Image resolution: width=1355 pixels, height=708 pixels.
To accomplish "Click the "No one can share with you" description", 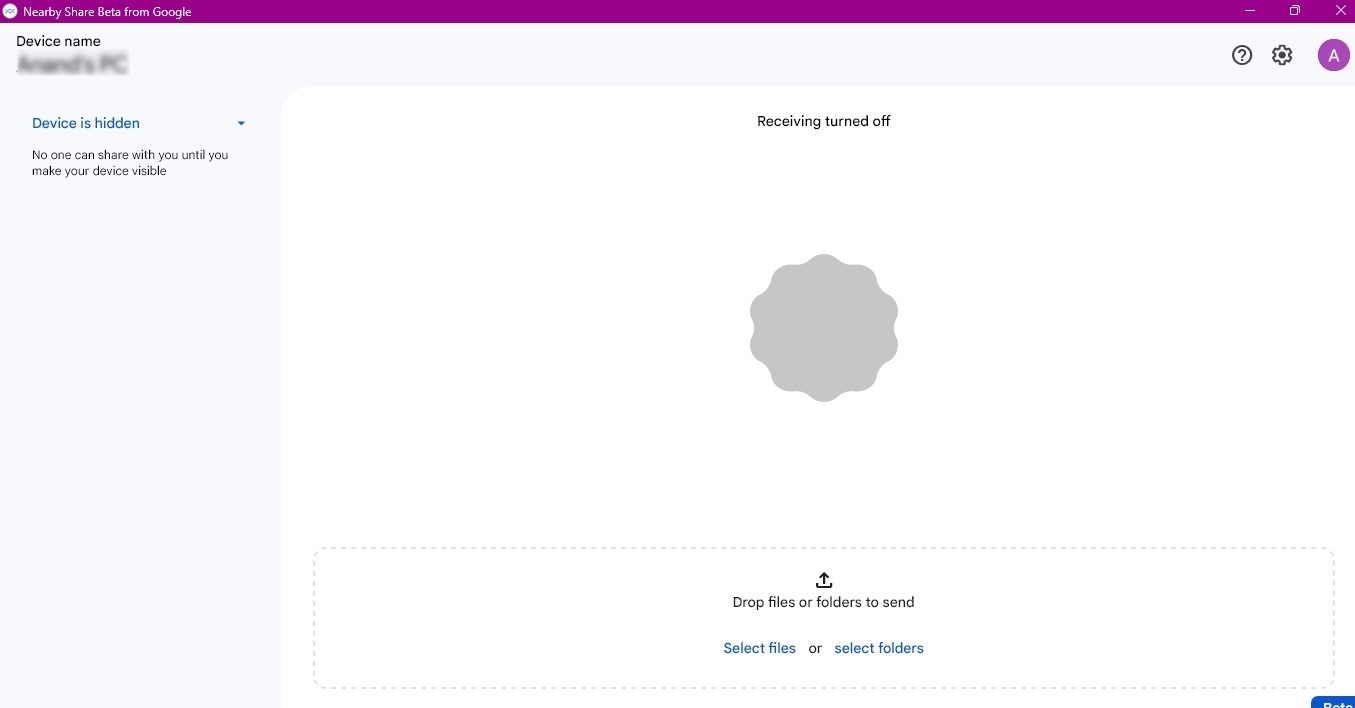I will (x=130, y=163).
